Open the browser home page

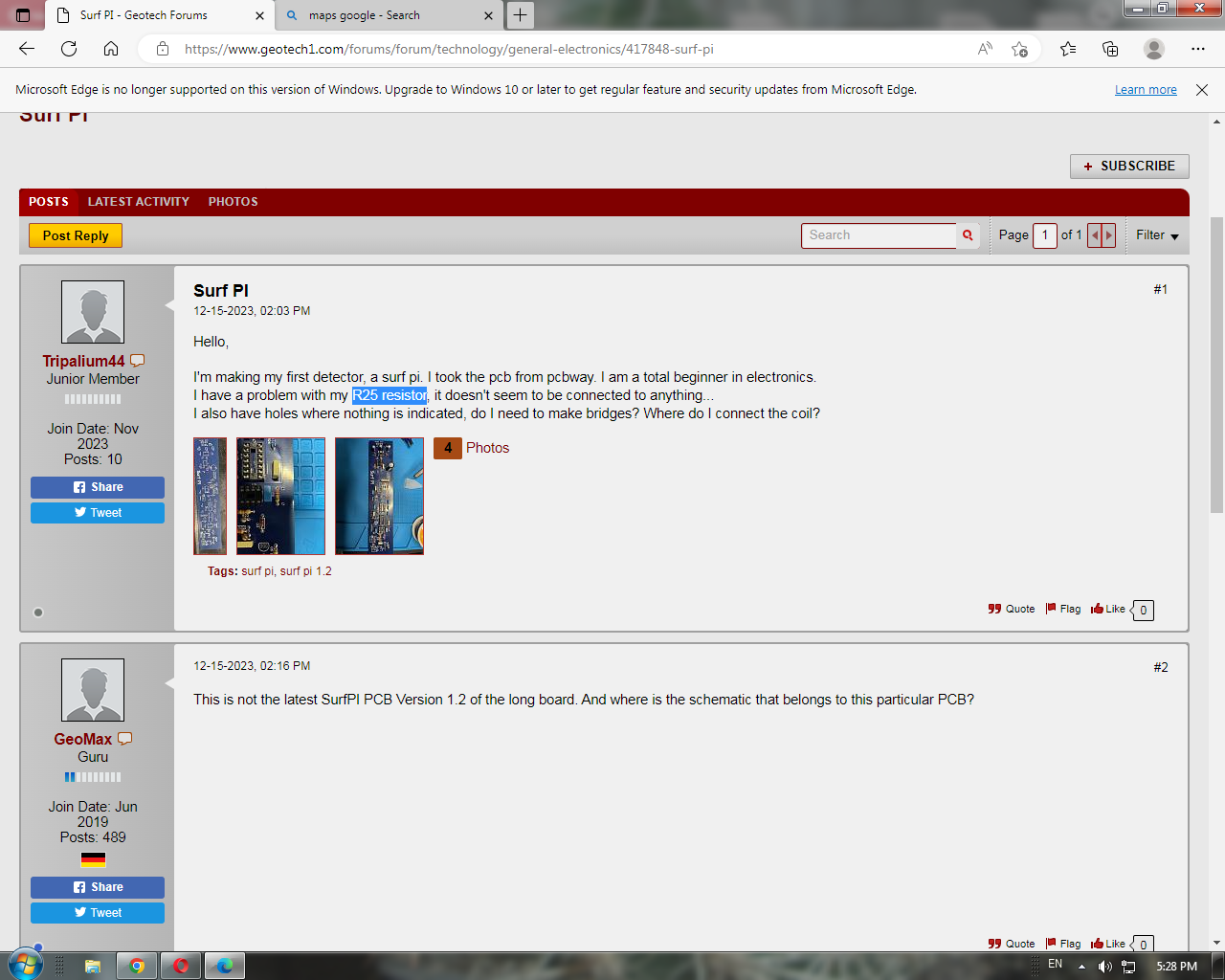click(111, 49)
